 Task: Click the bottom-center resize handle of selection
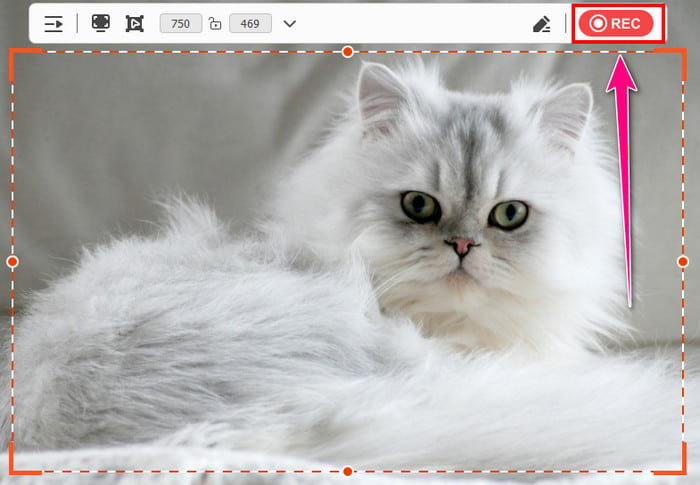[x=348, y=471]
